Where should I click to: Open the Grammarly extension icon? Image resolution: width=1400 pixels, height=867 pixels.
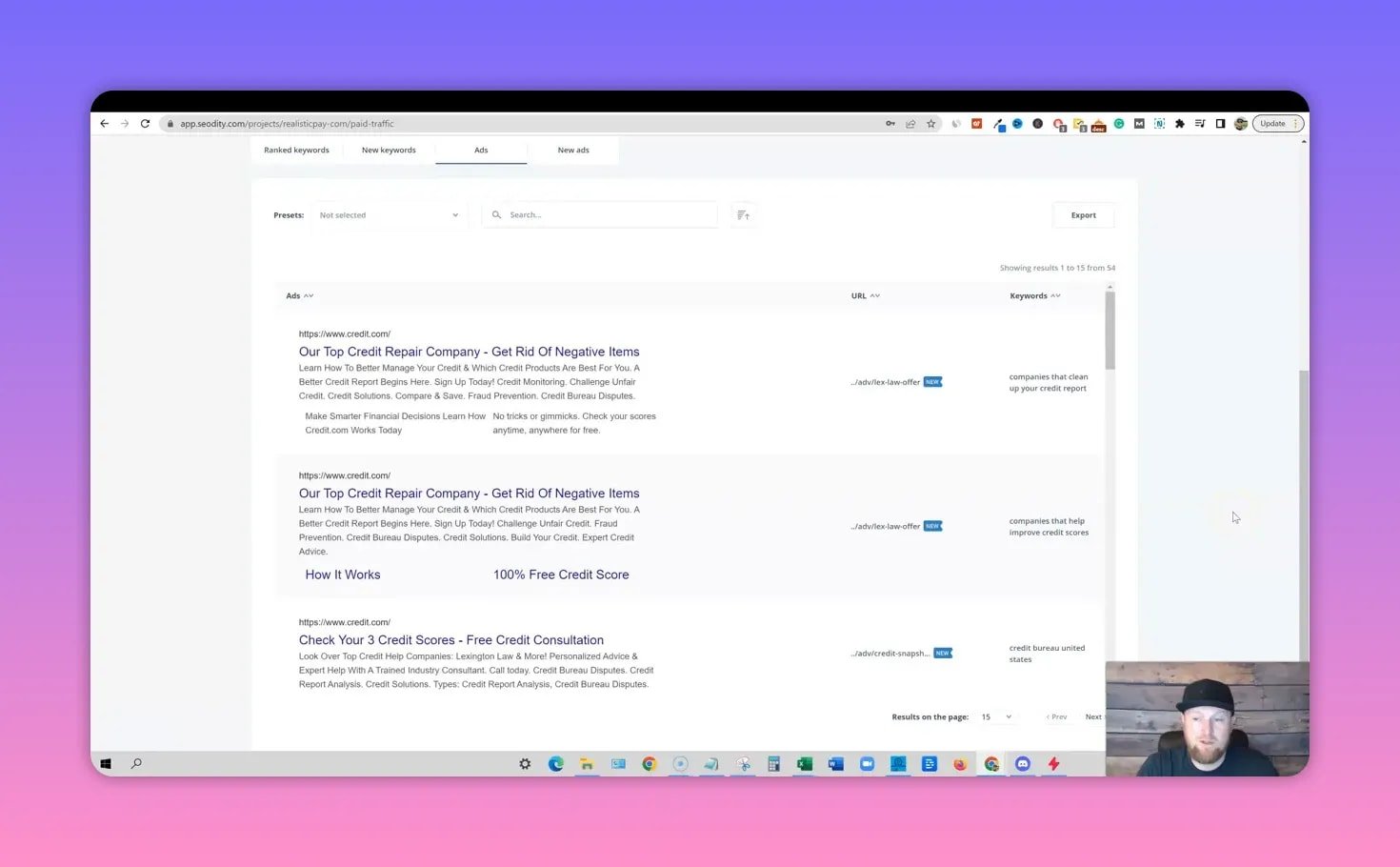[1120, 123]
